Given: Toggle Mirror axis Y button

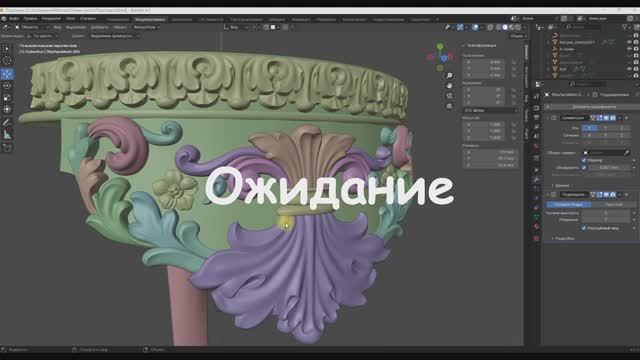Looking at the screenshot, I should pos(605,128).
